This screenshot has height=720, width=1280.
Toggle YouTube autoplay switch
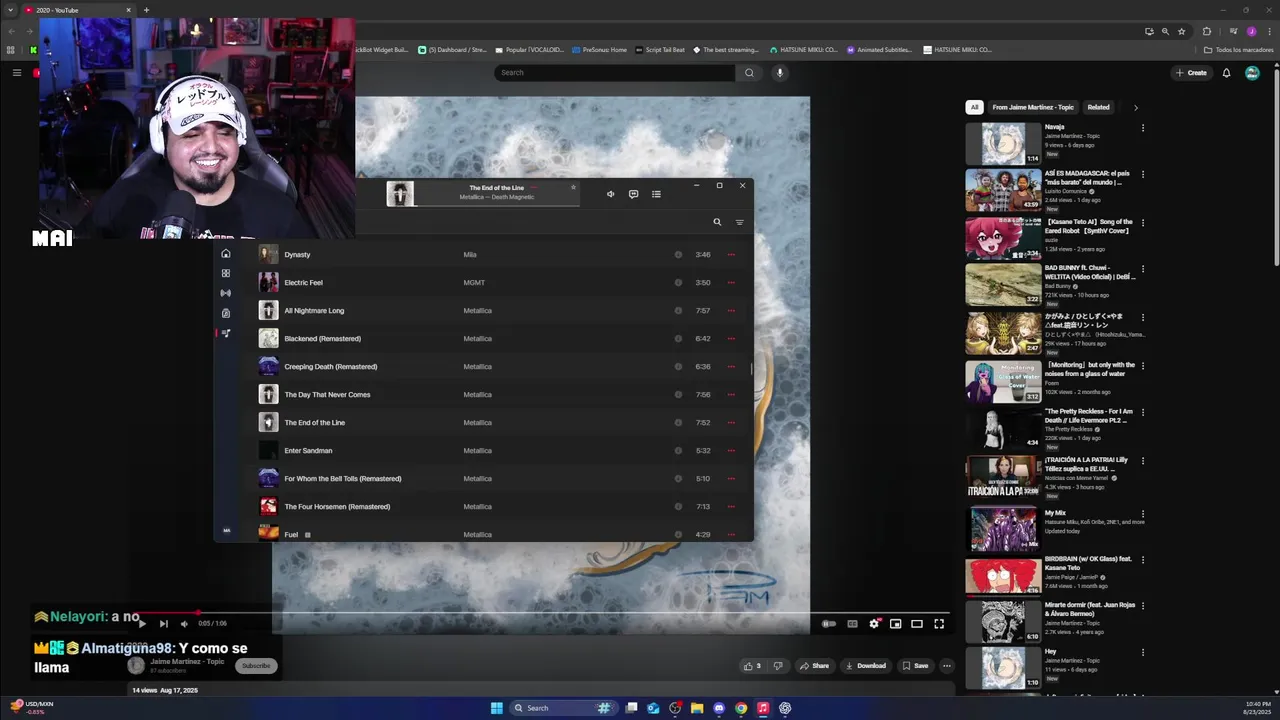tap(829, 624)
